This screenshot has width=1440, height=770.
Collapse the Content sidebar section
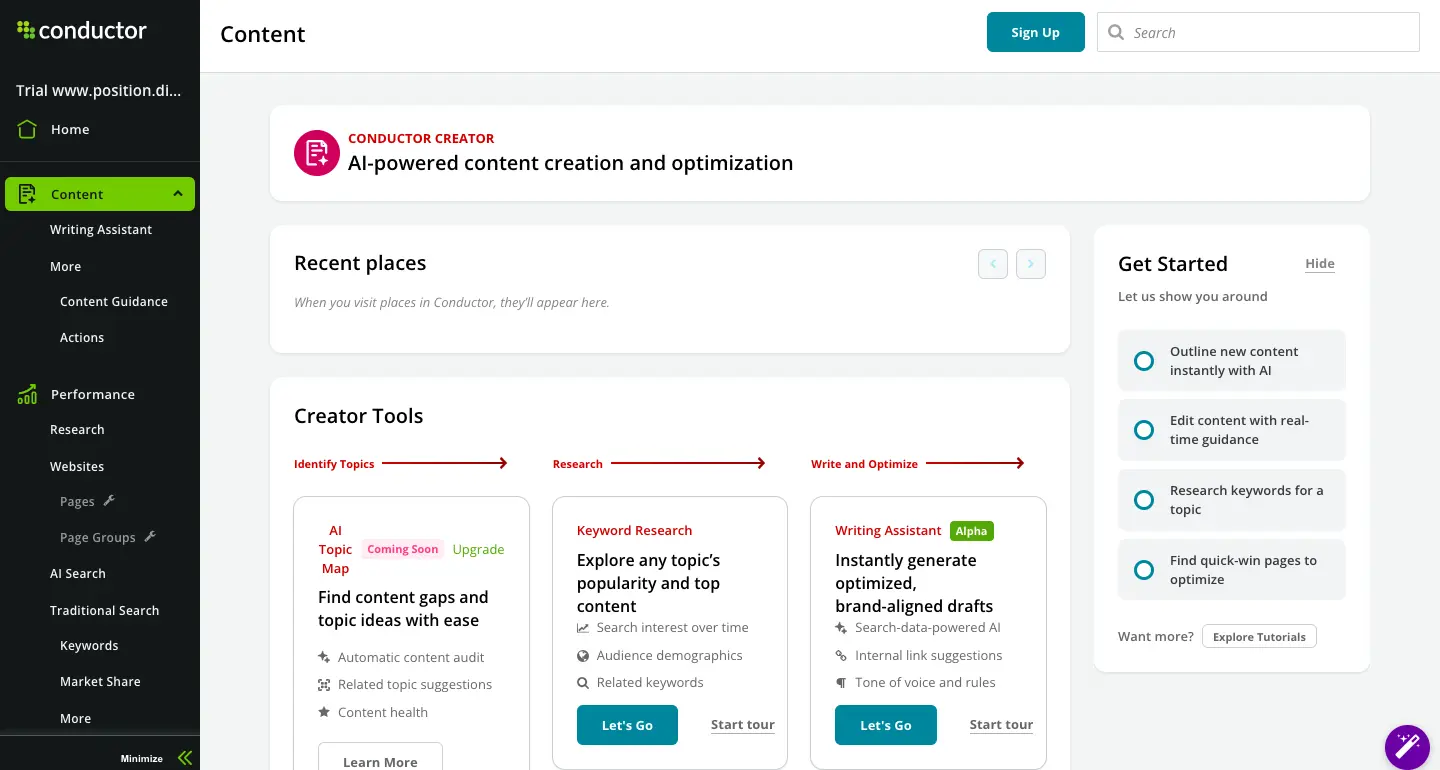178,194
